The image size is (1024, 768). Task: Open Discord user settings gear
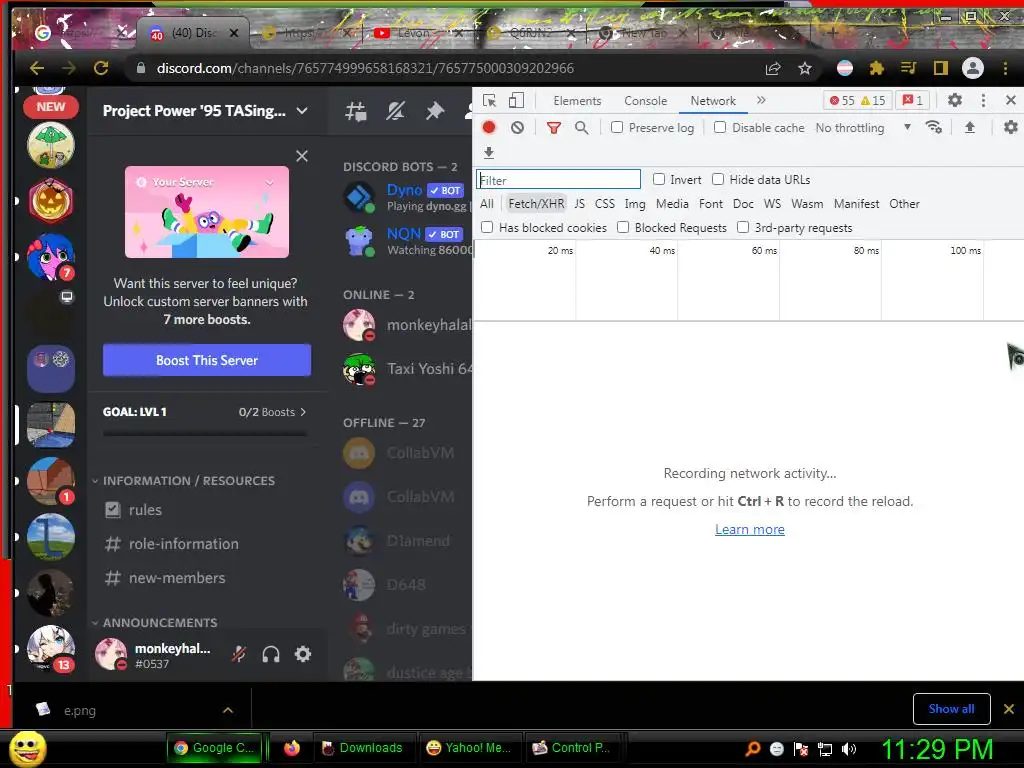click(303, 654)
